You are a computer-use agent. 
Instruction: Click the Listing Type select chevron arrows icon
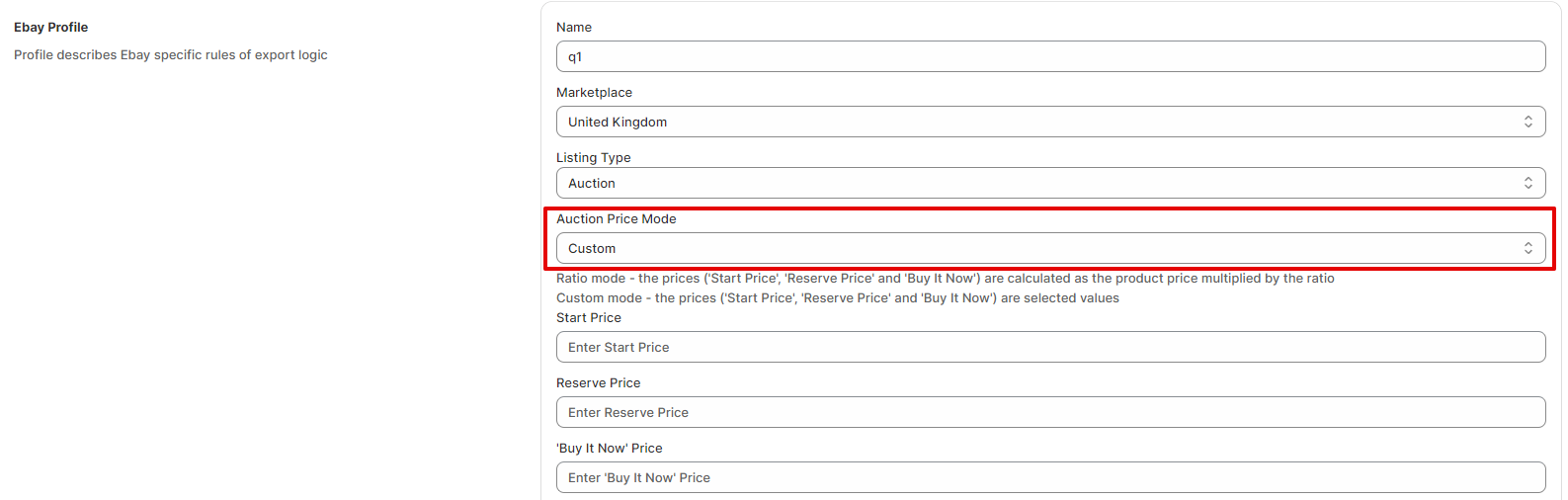1527,183
